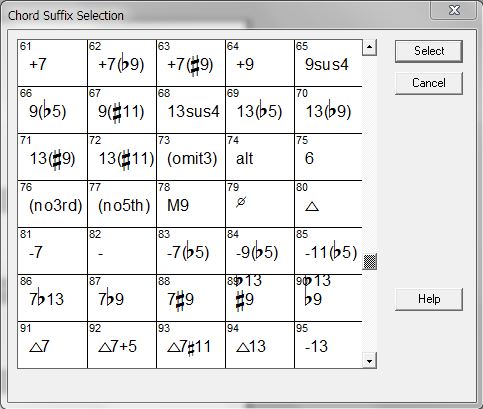Choose the triangle 7 sharp 11 suffix
This screenshot has width=483, height=409.
point(191,345)
